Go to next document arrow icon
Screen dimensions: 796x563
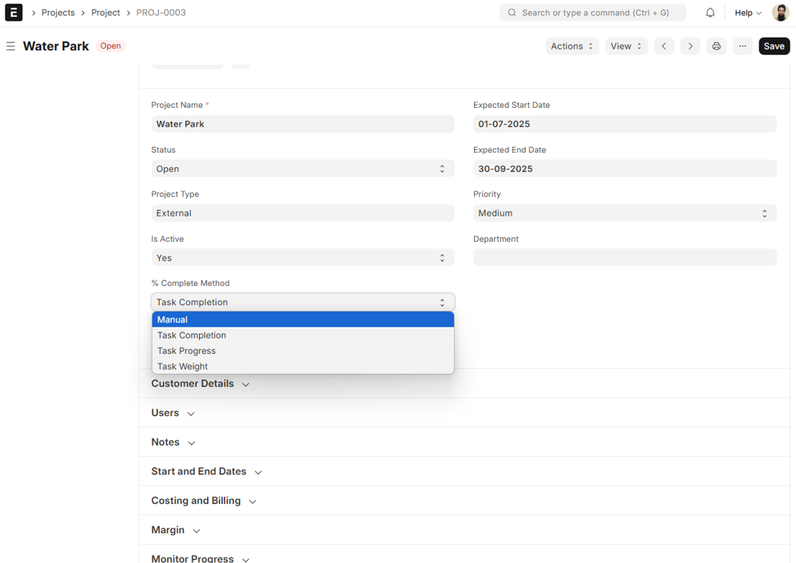point(690,46)
